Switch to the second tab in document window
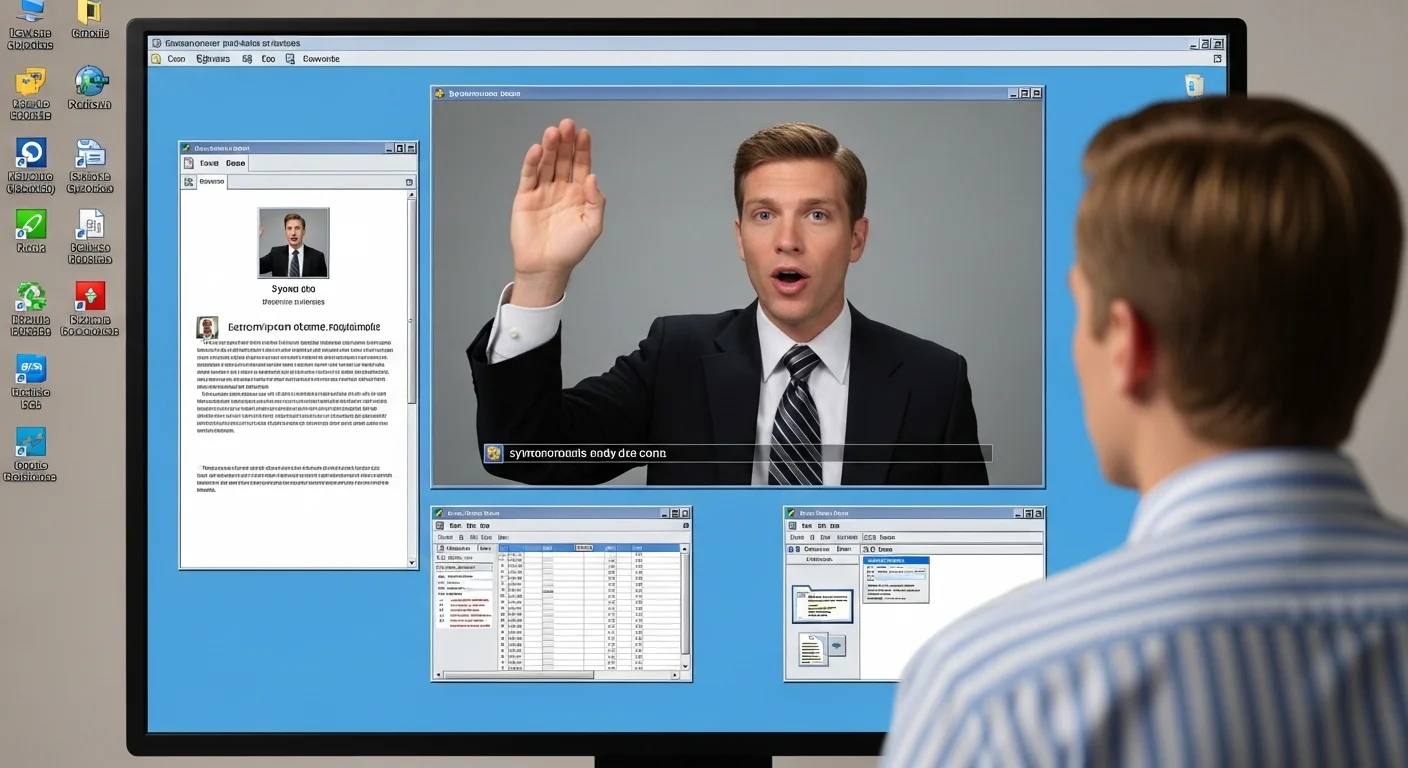This screenshot has height=768, width=1408. coord(235,163)
